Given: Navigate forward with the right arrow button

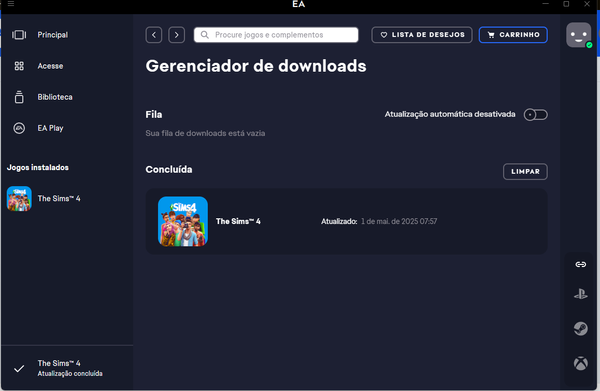Looking at the screenshot, I should coord(176,35).
